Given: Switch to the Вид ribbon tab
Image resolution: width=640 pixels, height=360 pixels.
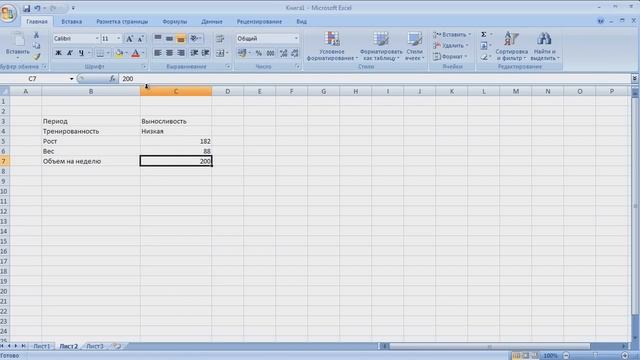Looking at the screenshot, I should [302, 22].
